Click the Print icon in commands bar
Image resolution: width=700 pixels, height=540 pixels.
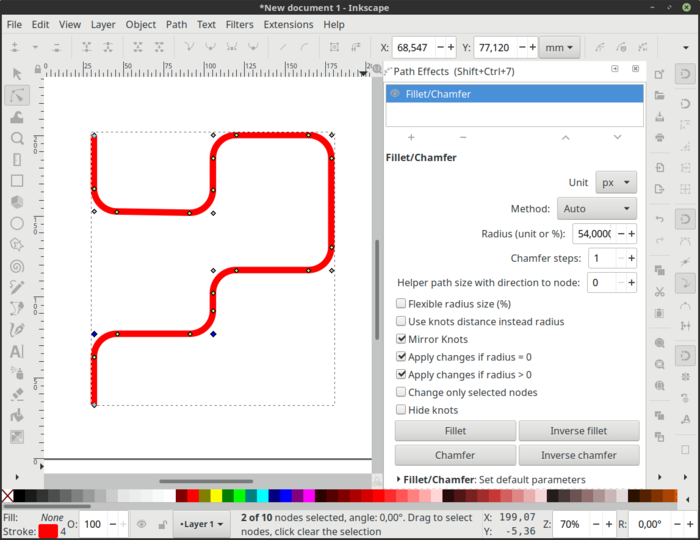[659, 137]
